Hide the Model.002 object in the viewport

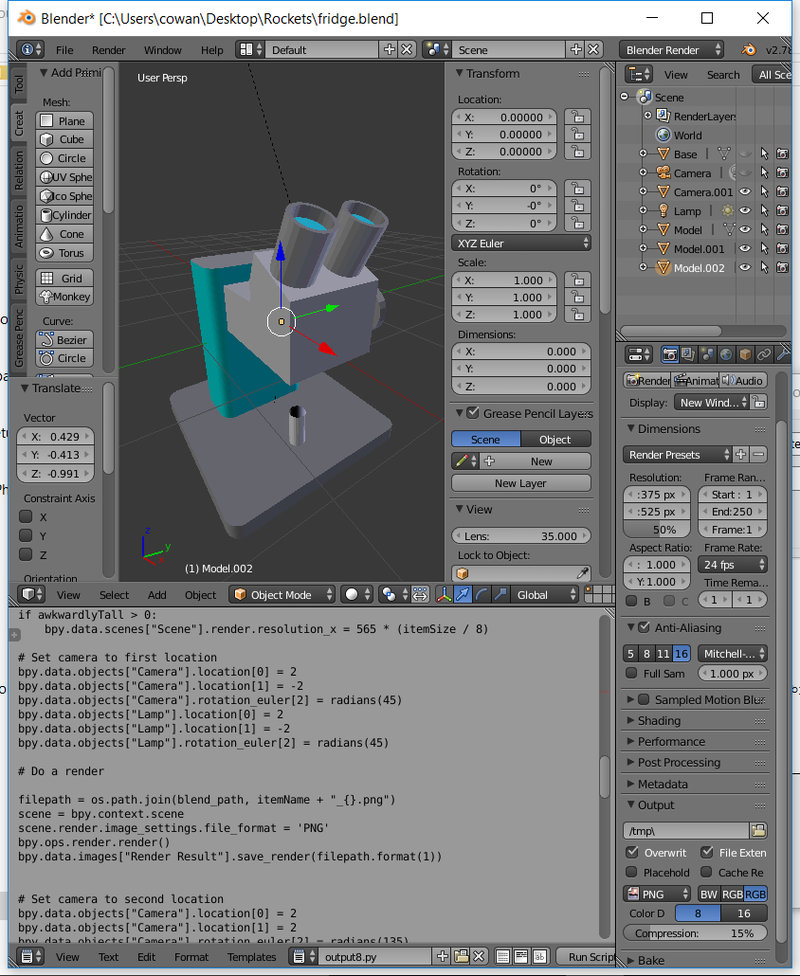pos(744,268)
